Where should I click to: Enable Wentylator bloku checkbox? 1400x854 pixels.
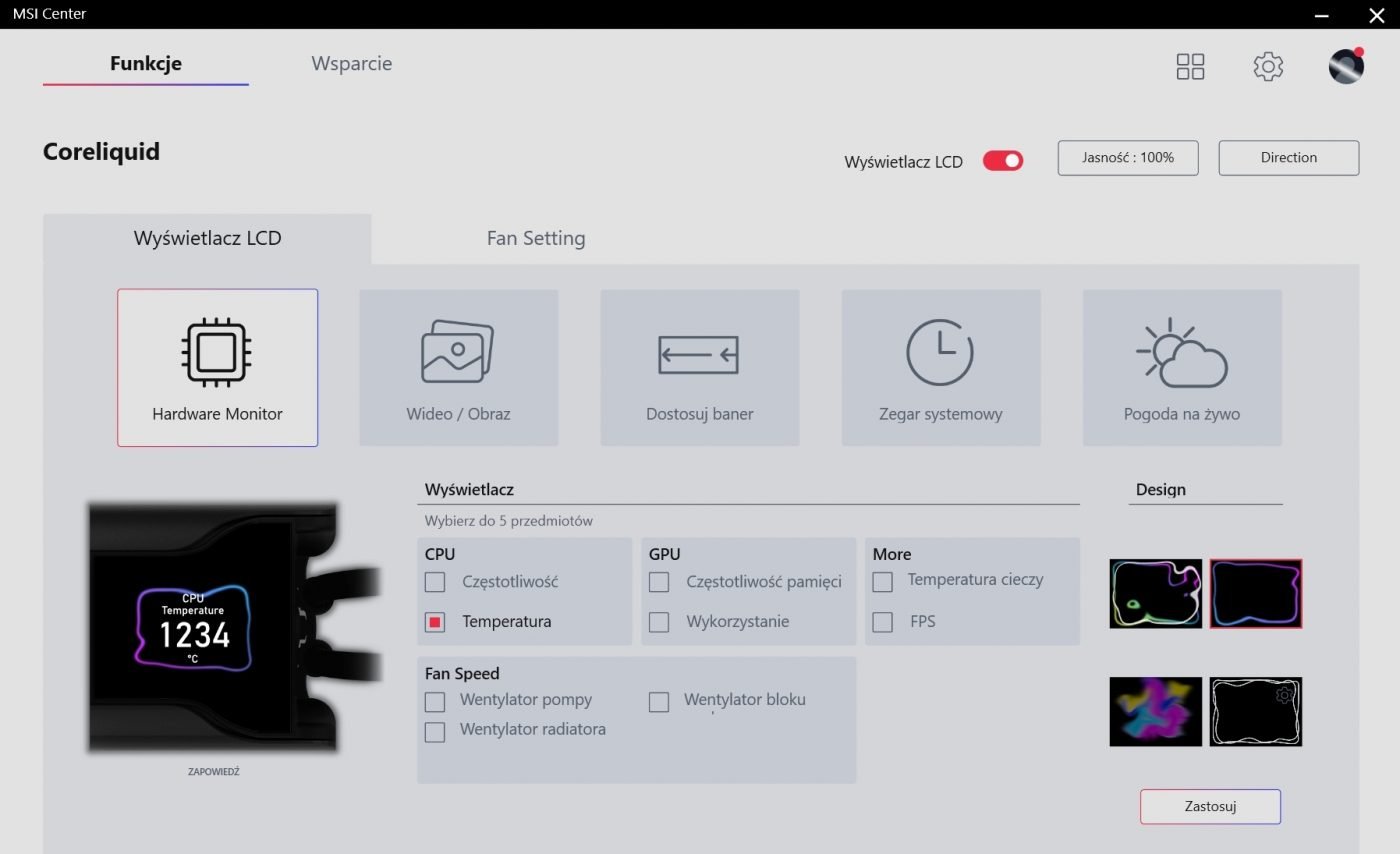coord(658,701)
